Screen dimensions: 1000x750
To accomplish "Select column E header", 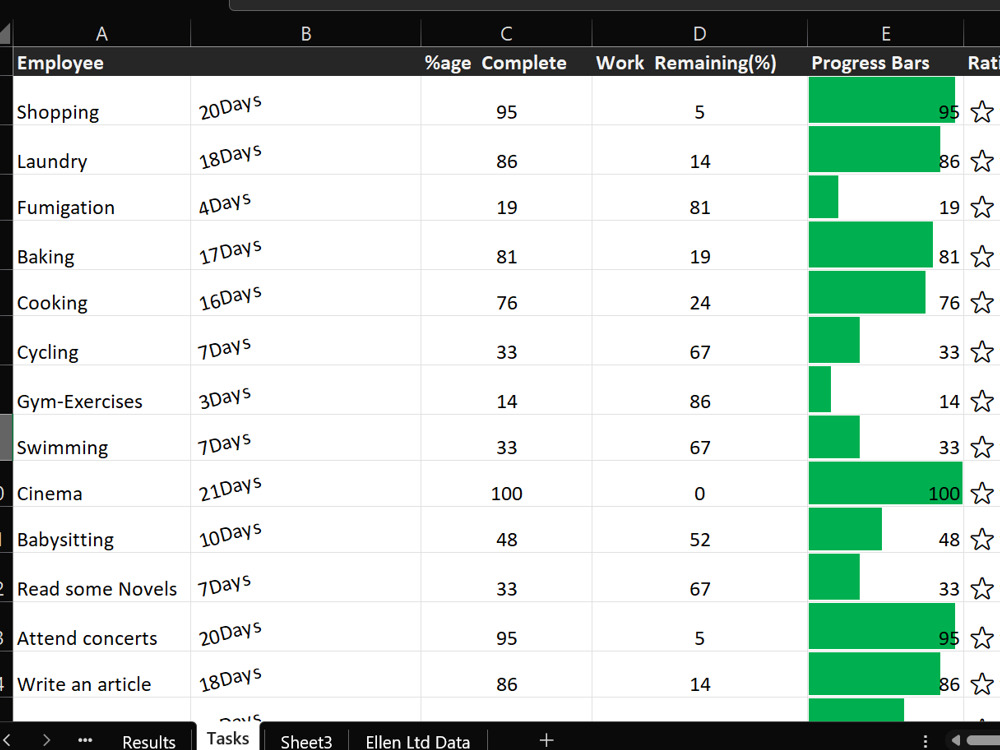I will click(886, 33).
